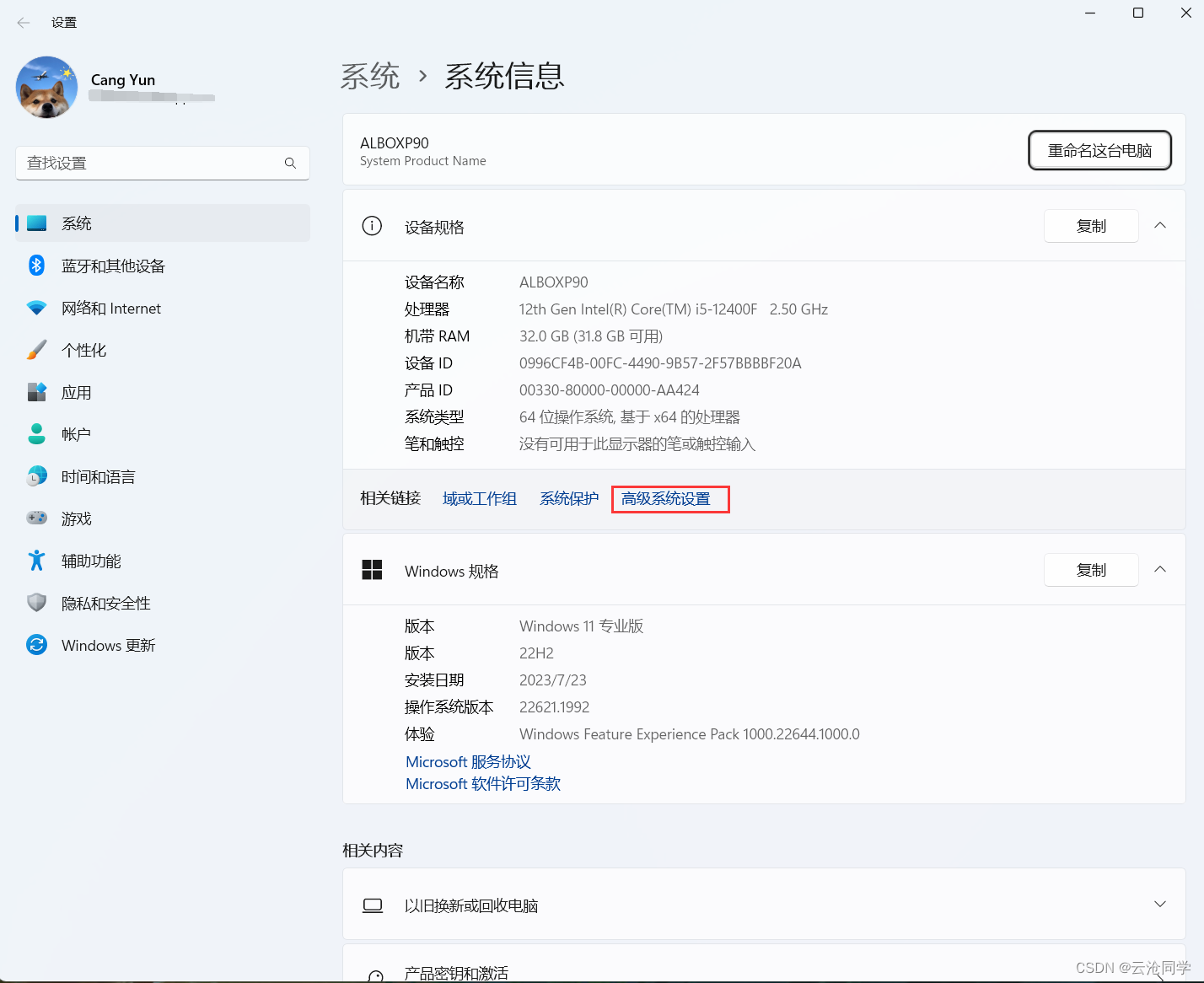Maximize the 设置 window

1138,13
